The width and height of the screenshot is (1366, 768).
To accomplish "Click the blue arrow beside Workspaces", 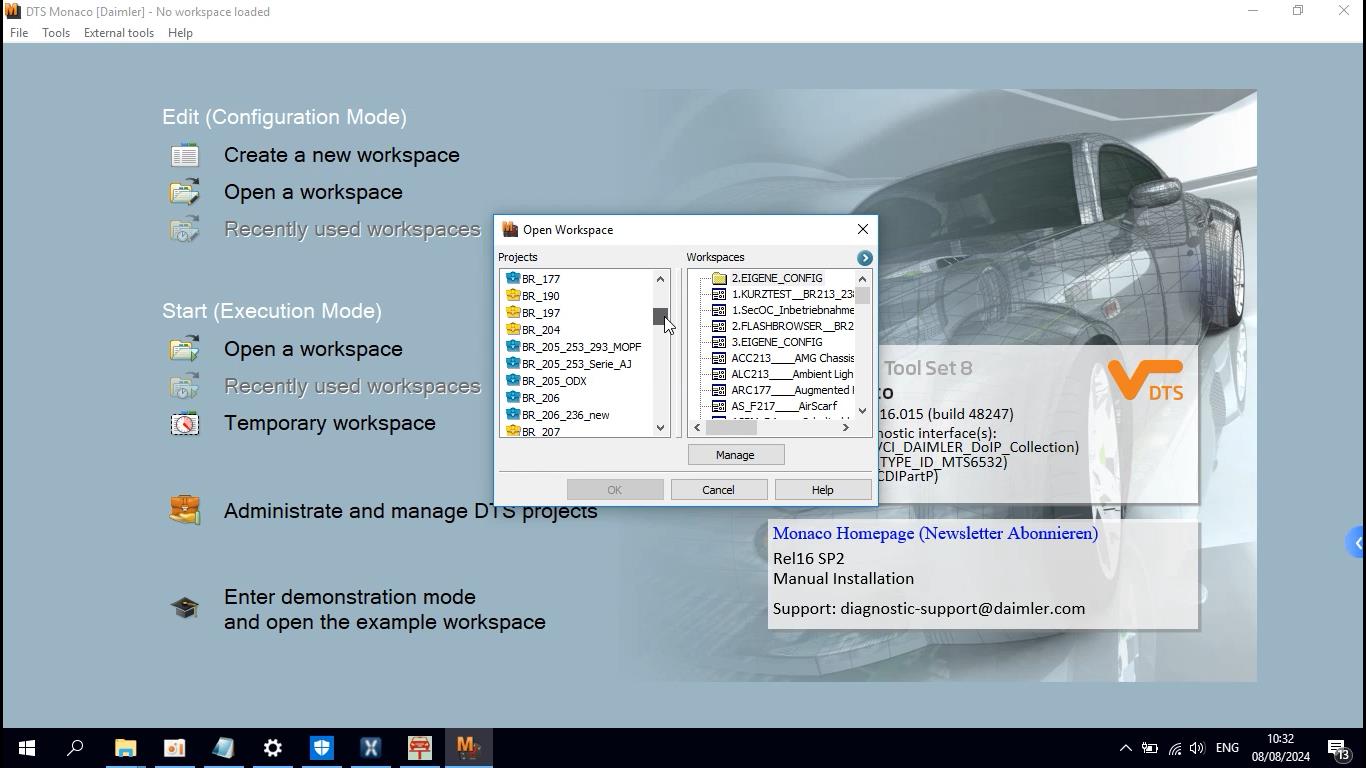I will [x=865, y=258].
